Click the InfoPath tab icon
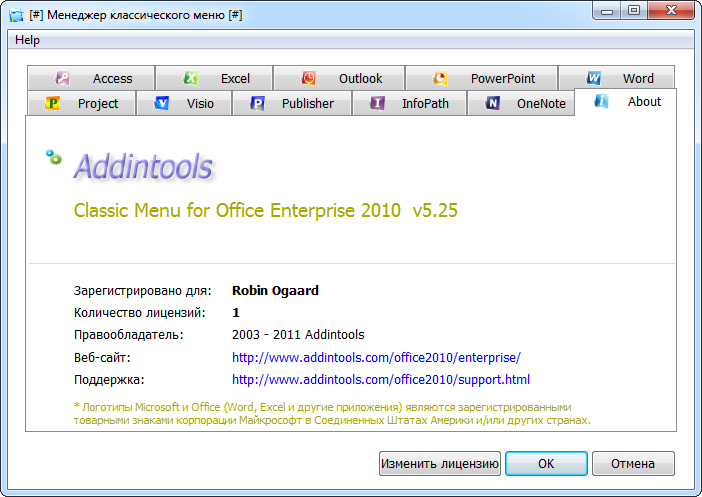 click(x=377, y=103)
